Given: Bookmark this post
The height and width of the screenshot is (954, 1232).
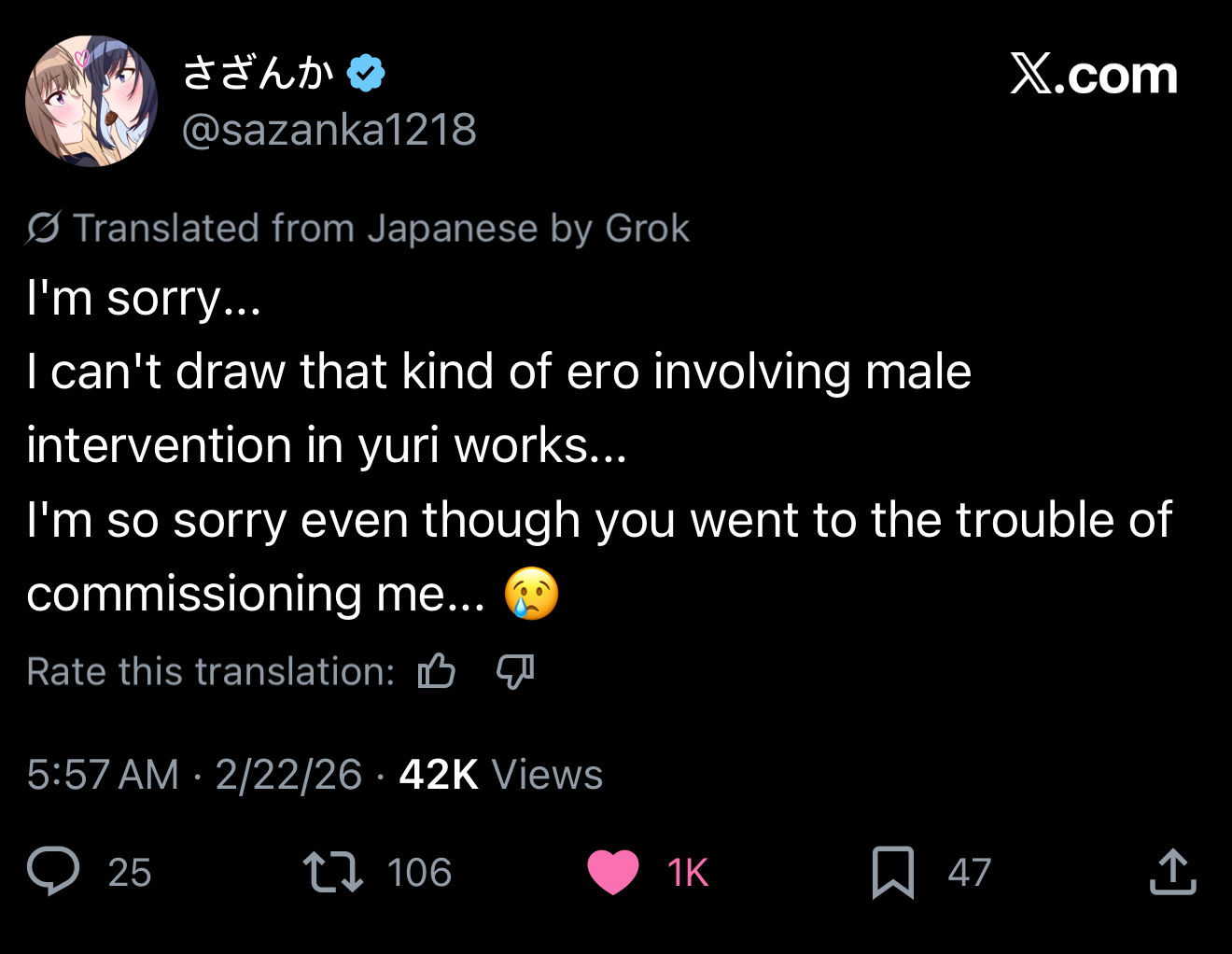Looking at the screenshot, I should point(892,872).
